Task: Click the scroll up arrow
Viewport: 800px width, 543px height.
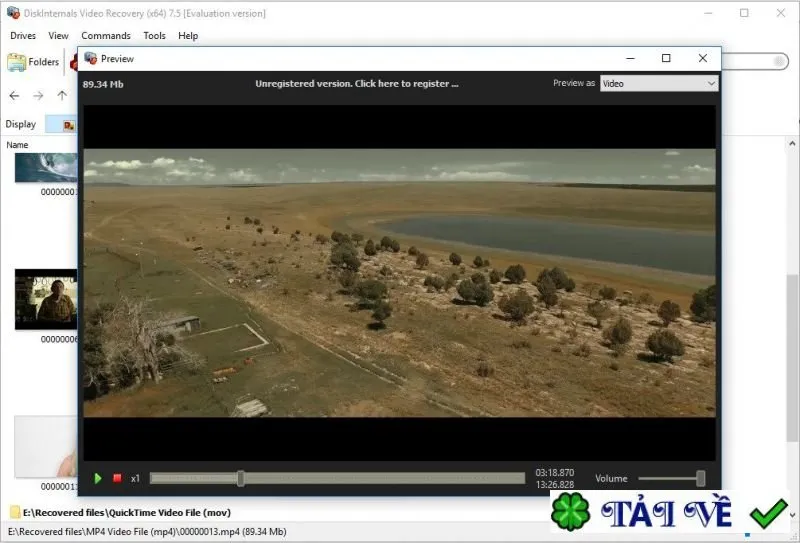Action: tap(792, 144)
